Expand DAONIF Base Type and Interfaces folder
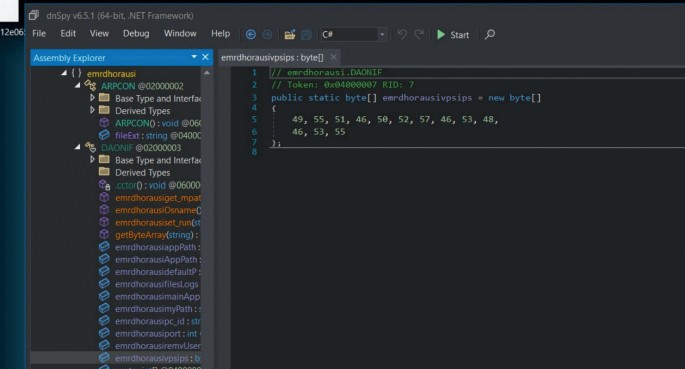 (92, 160)
